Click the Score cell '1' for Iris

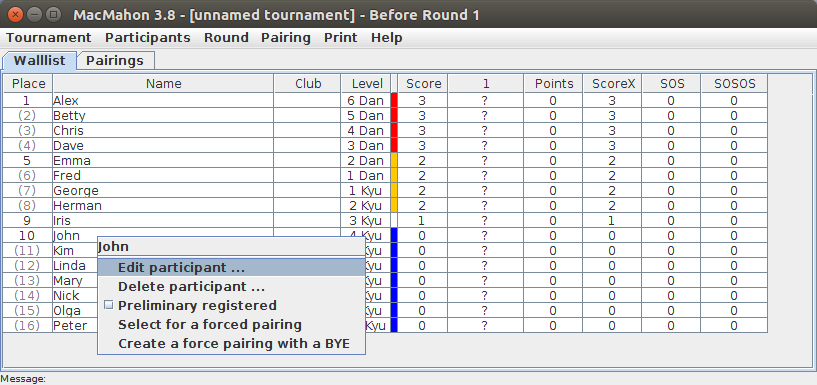423,220
